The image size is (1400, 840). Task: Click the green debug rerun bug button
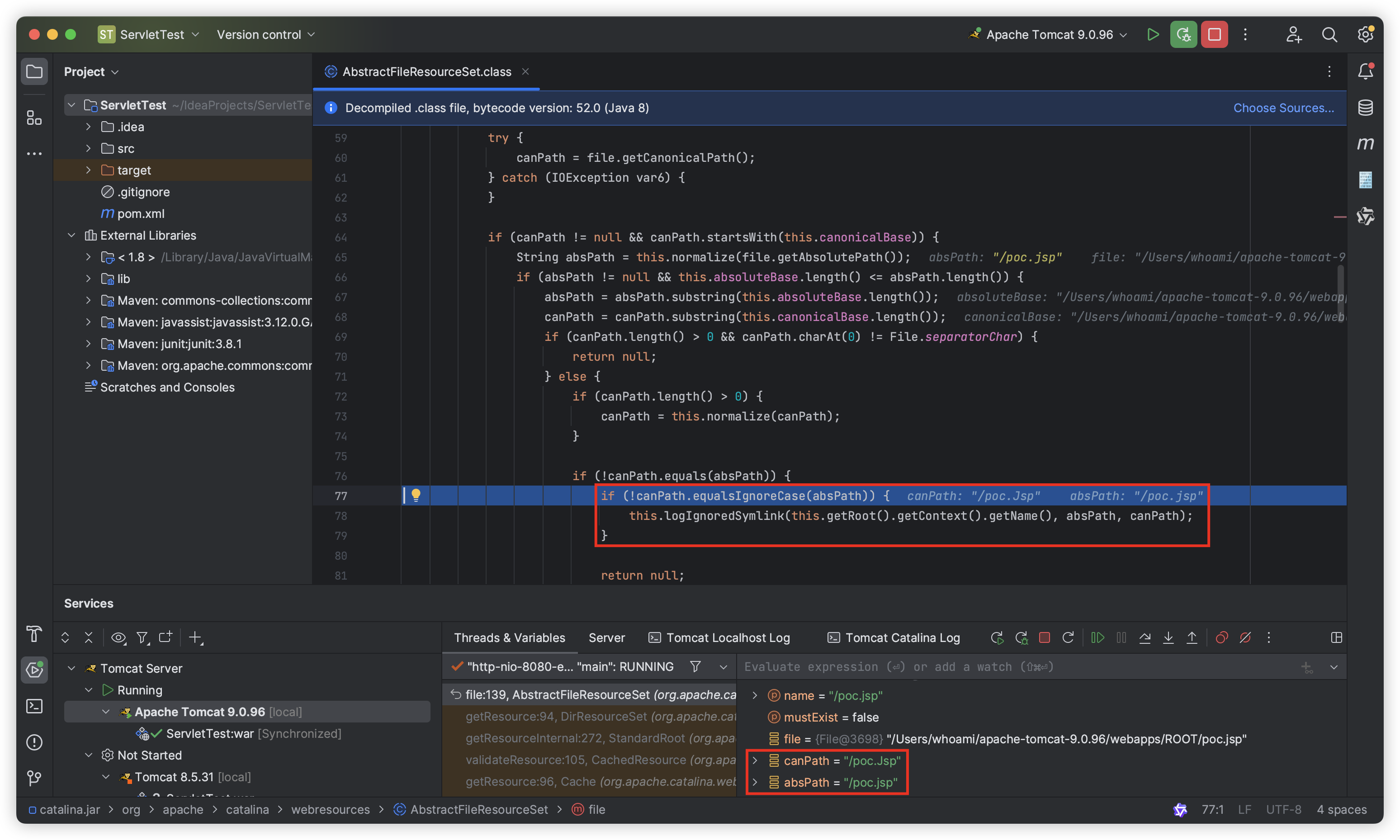pos(1183,34)
